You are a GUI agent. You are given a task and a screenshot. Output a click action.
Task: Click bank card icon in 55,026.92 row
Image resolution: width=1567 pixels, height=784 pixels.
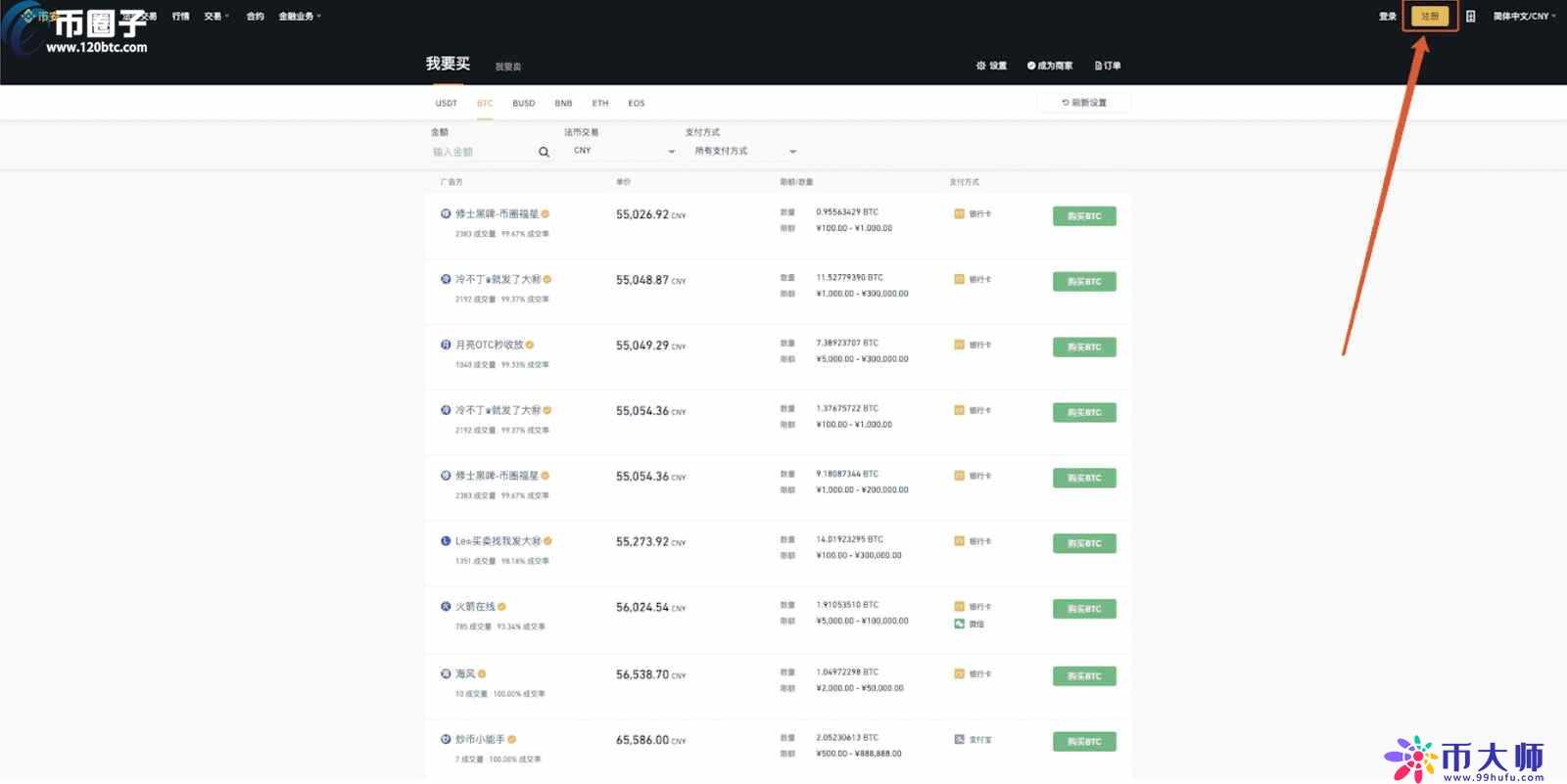960,213
